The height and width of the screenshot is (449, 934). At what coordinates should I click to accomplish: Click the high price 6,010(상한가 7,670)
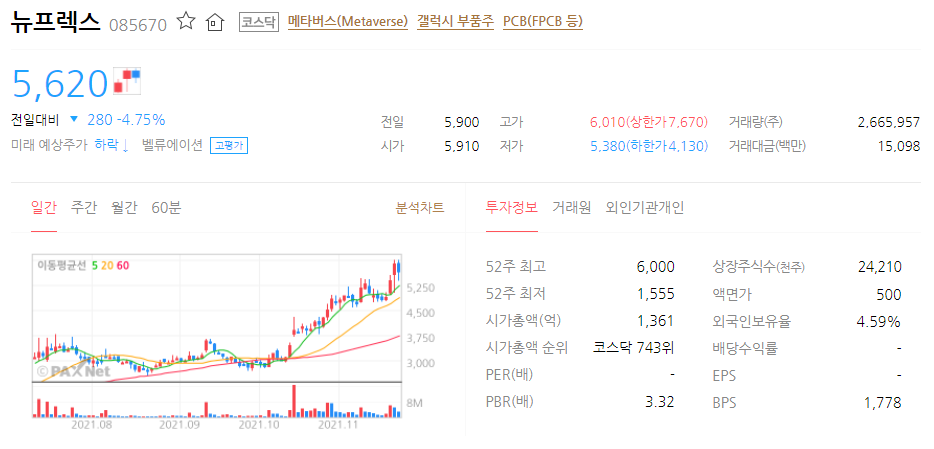(649, 122)
